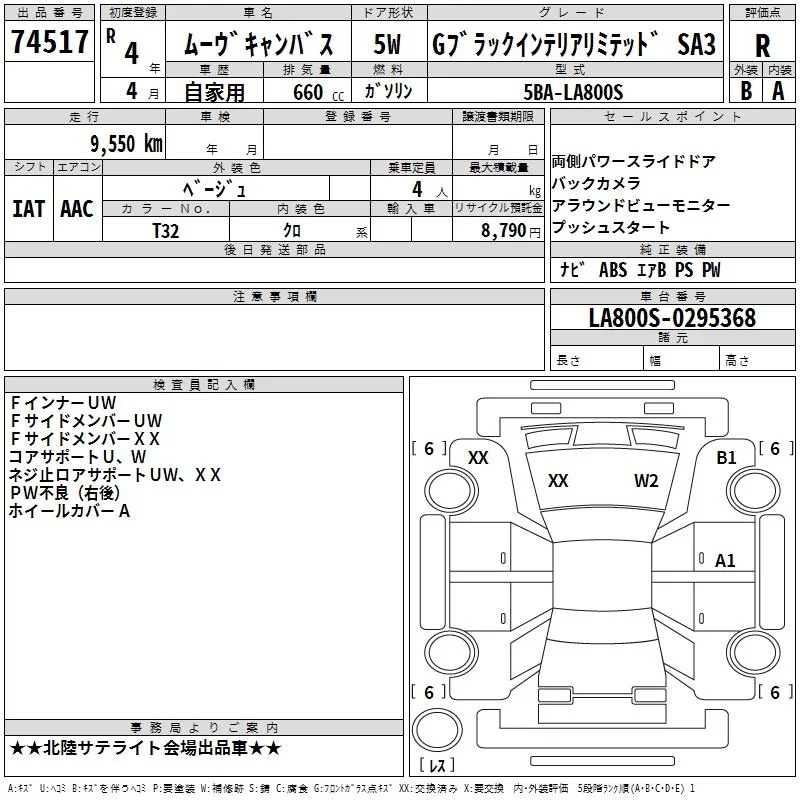Screen dimensions: 800x800
Task: Click XX mark on the fender opposite B1
Action: pyautogui.click(x=478, y=458)
